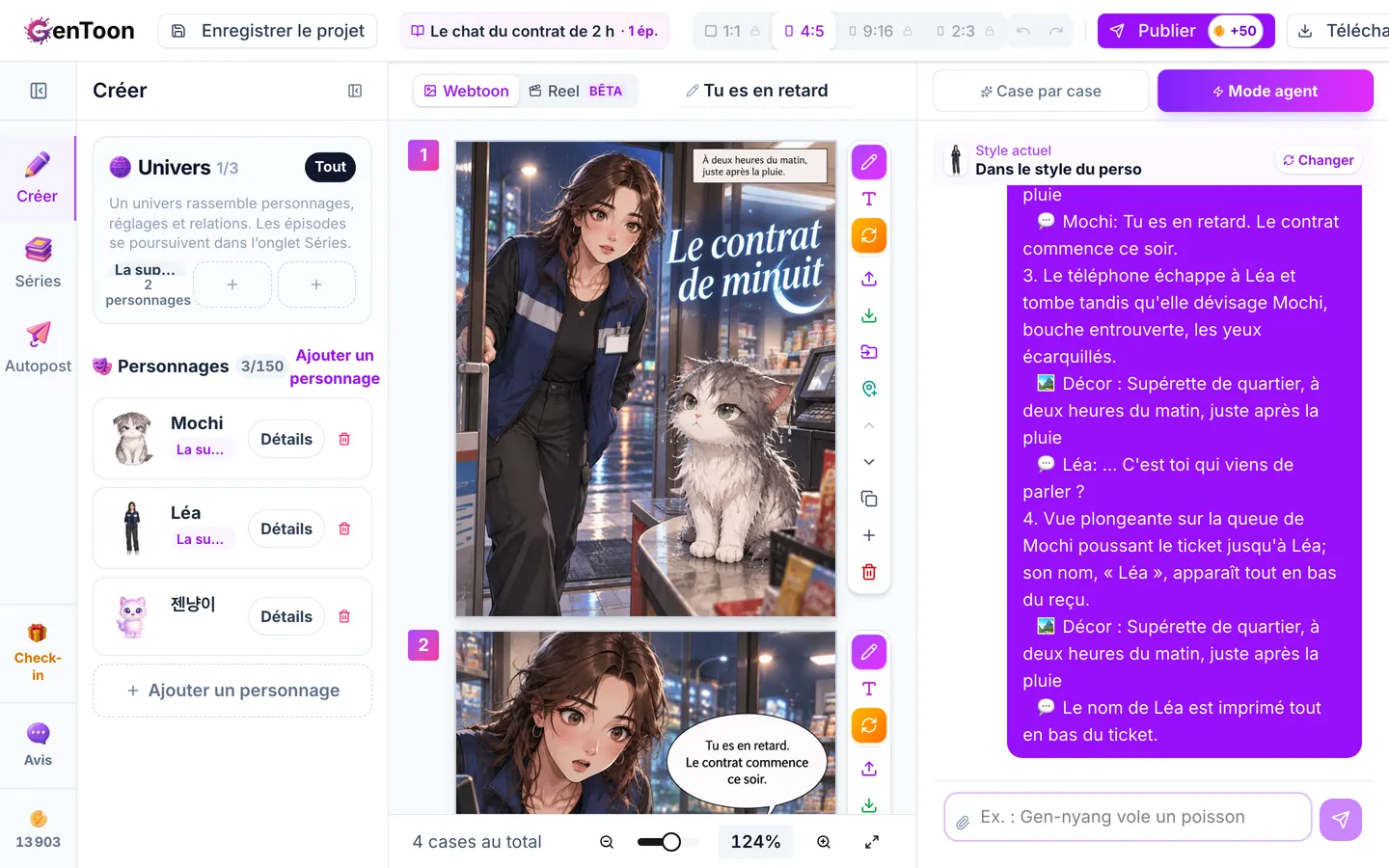Regenerate case 1 with orange refresh icon
1389x868 pixels.
pyautogui.click(x=869, y=235)
